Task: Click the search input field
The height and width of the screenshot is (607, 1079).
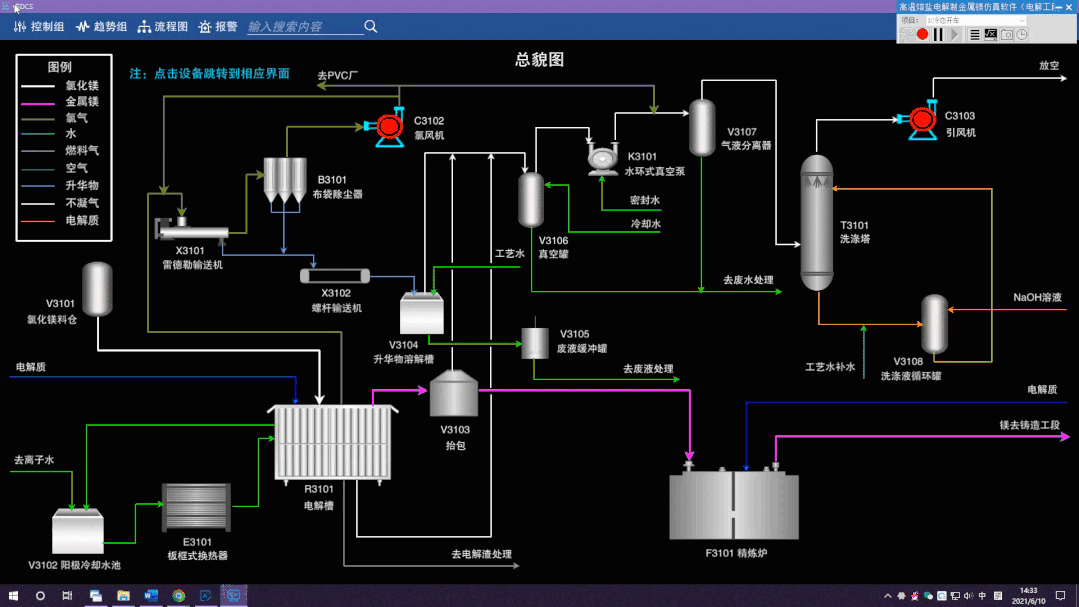Action: click(x=305, y=27)
